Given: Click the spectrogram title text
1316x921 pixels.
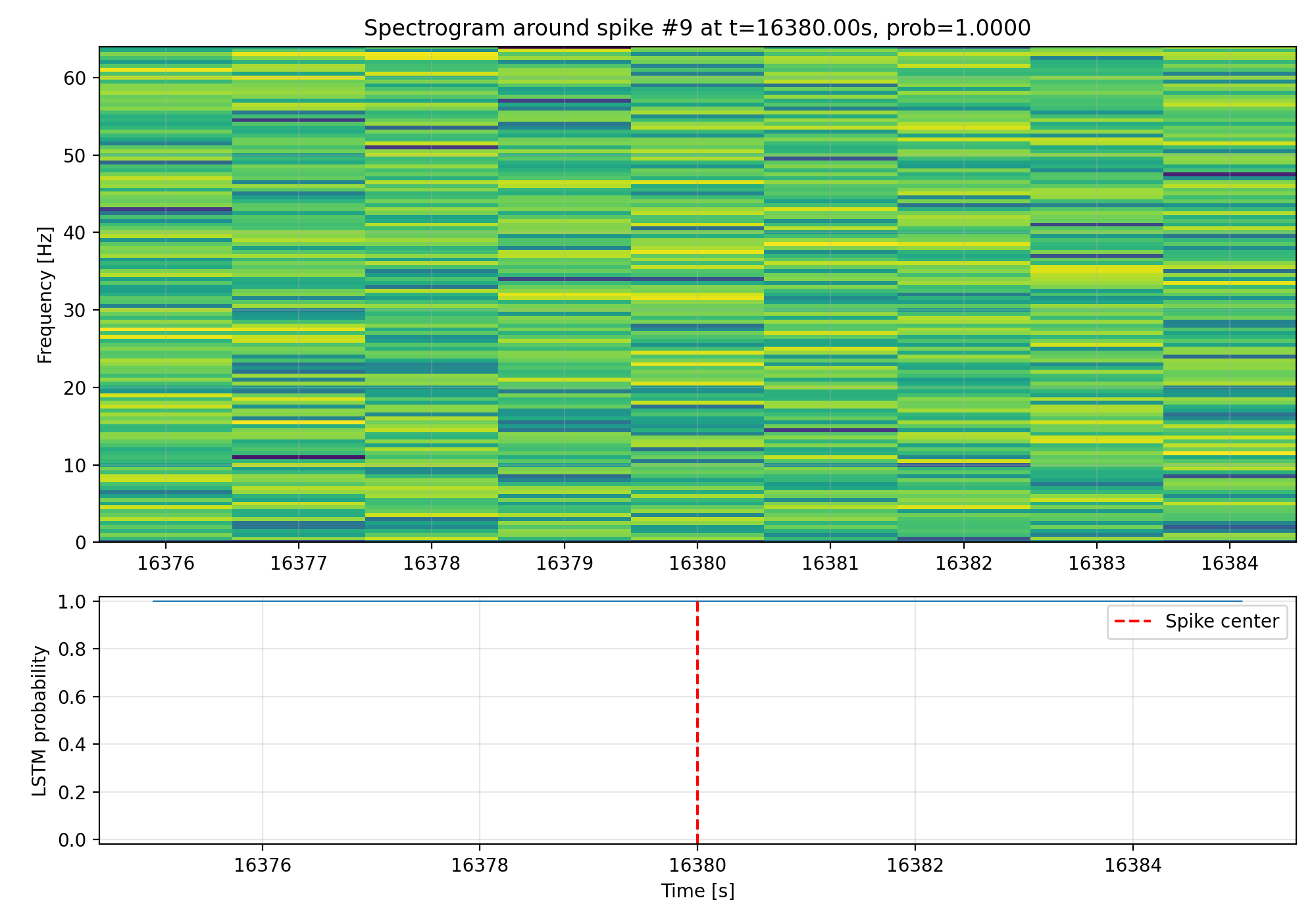Looking at the screenshot, I should pos(697,28).
